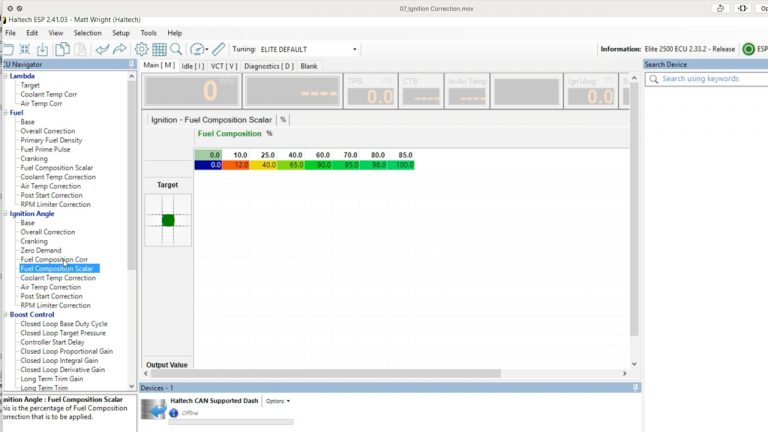Click the green ESP connection status icon
Screen dimensions: 768x432
748,49
